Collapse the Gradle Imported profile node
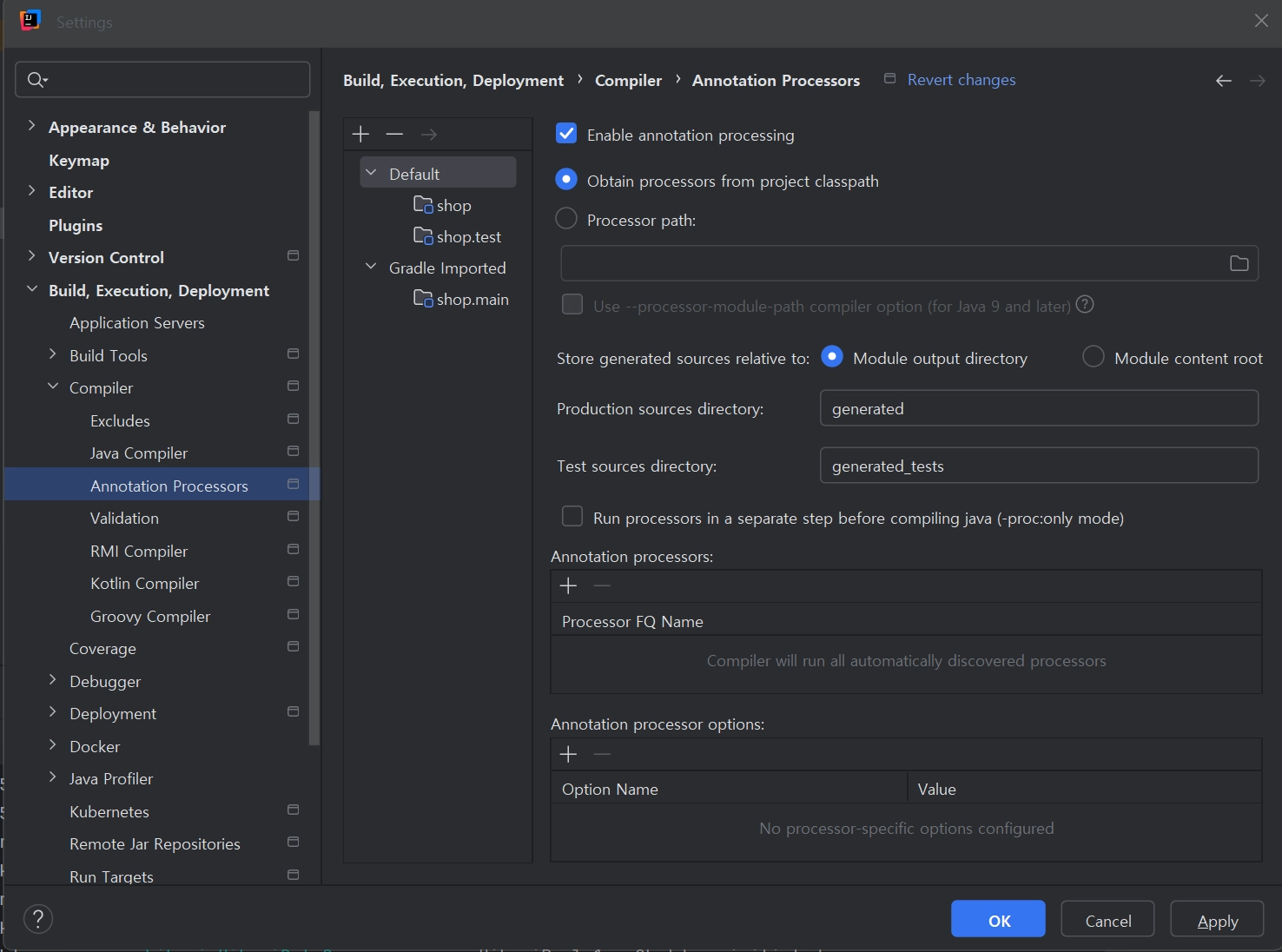Screen dimensions: 1282x952 point(371,267)
